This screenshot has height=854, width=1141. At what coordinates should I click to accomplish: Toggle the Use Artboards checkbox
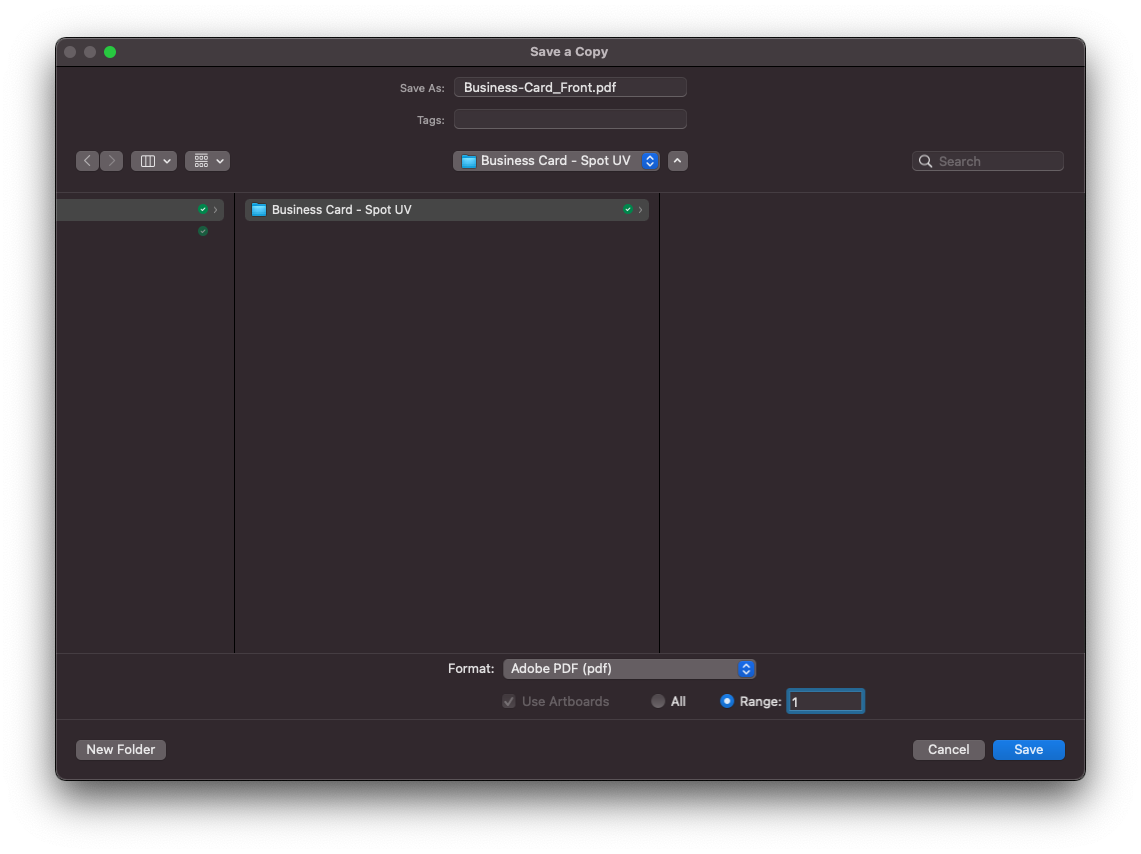508,701
